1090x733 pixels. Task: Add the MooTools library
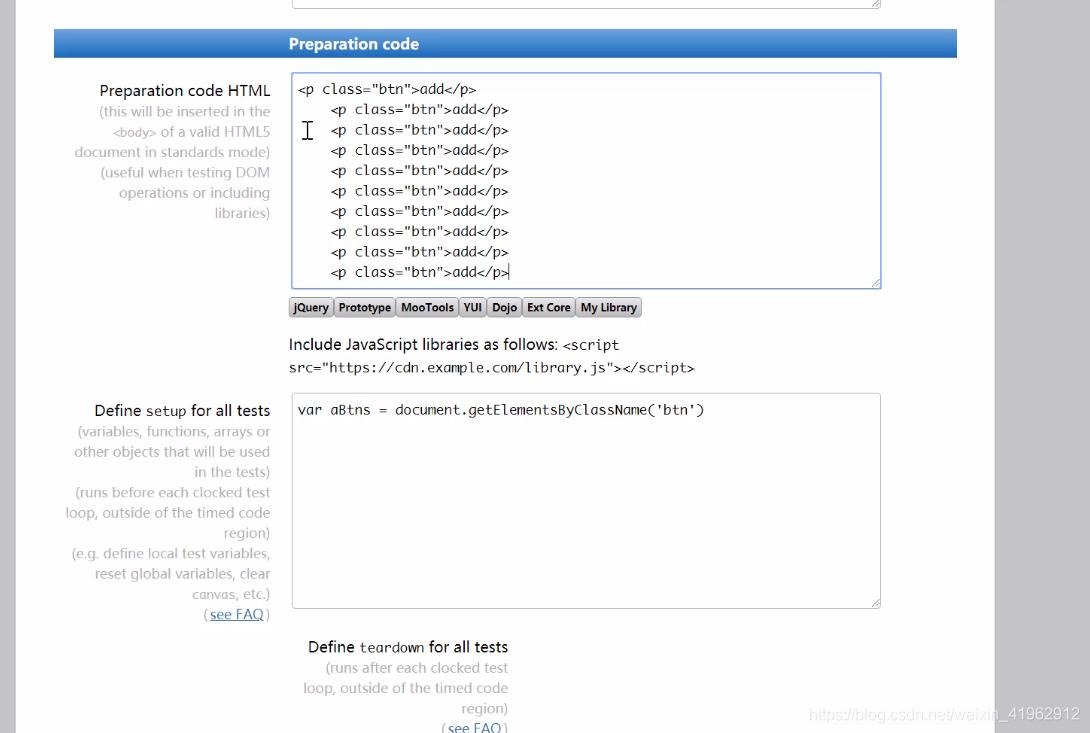coord(427,307)
